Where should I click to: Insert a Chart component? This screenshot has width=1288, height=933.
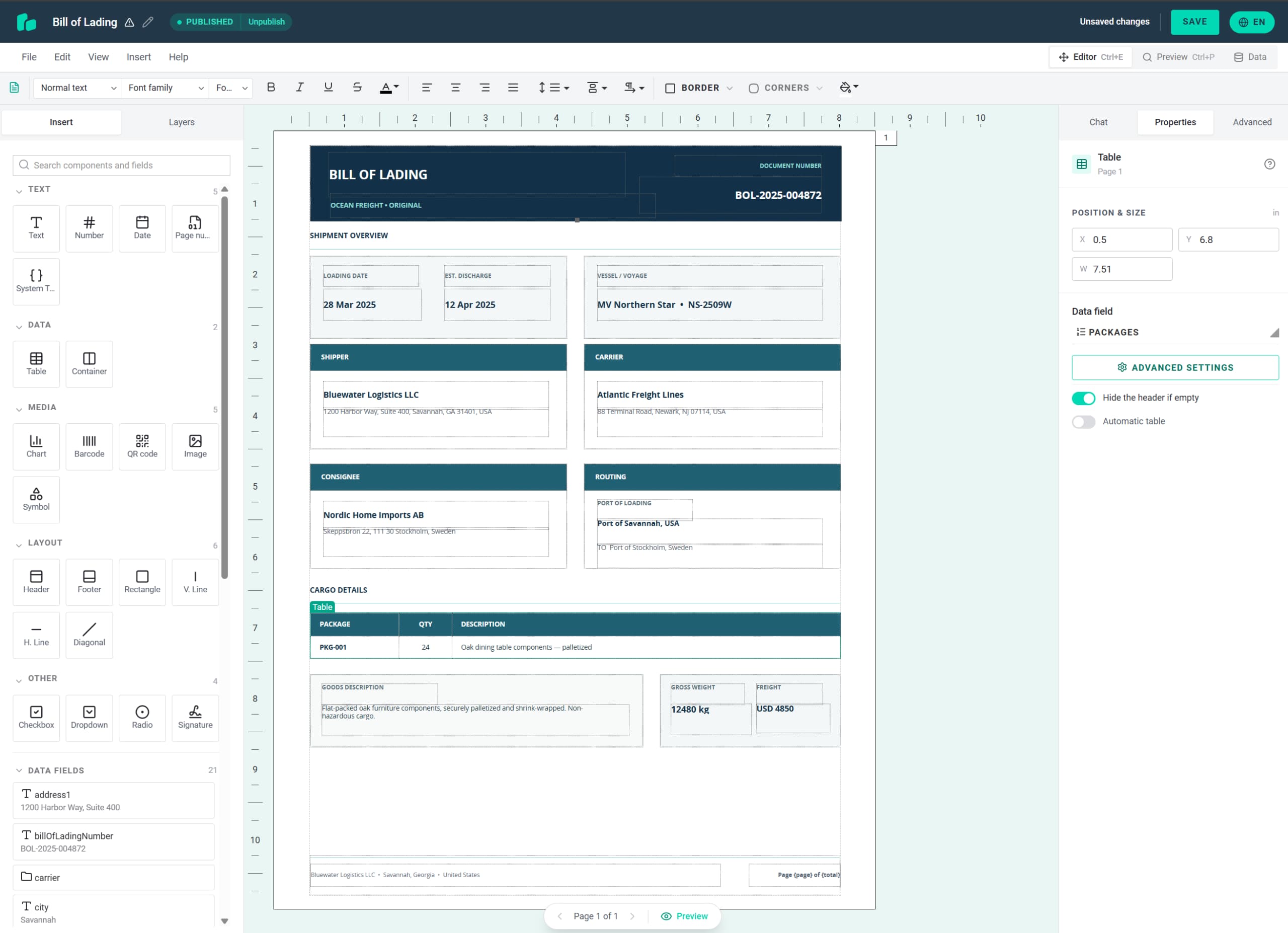pos(36,446)
